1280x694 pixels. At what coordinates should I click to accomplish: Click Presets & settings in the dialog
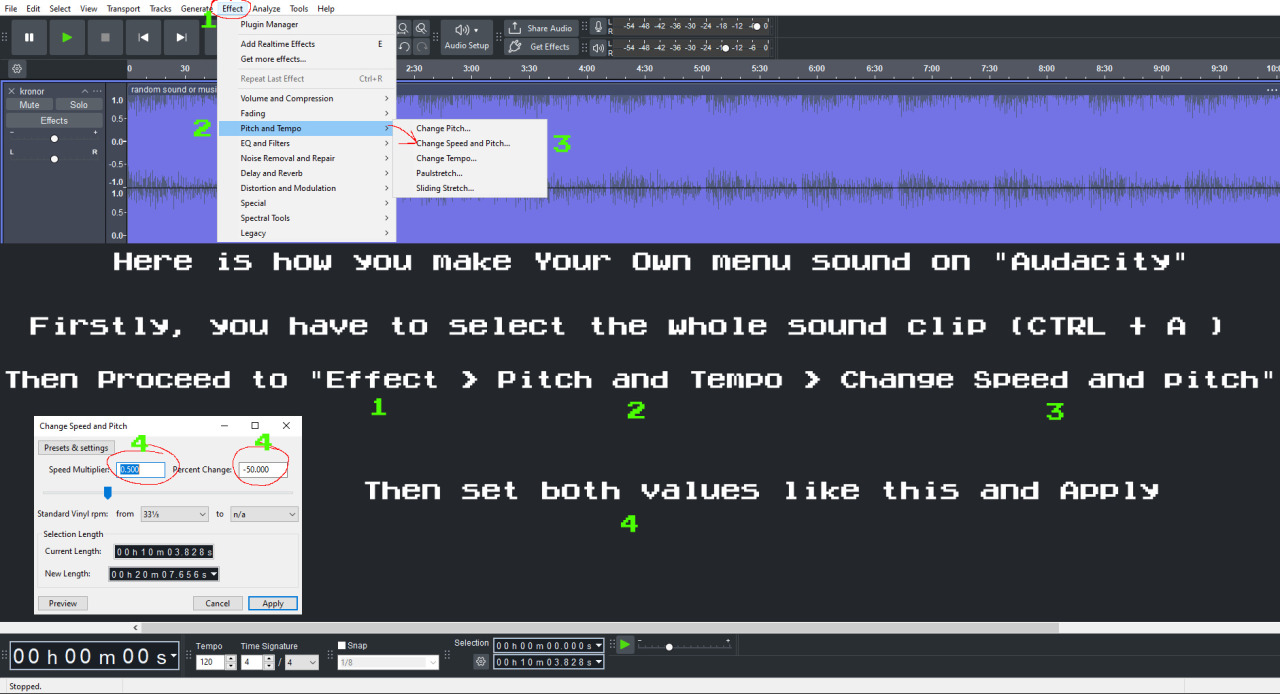pos(76,447)
